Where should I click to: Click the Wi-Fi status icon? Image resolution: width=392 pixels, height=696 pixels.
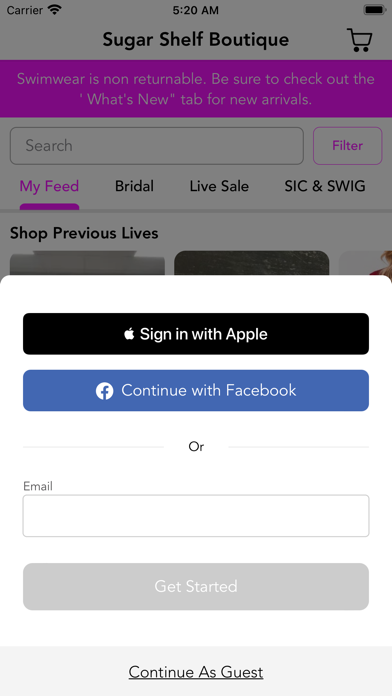click(55, 10)
